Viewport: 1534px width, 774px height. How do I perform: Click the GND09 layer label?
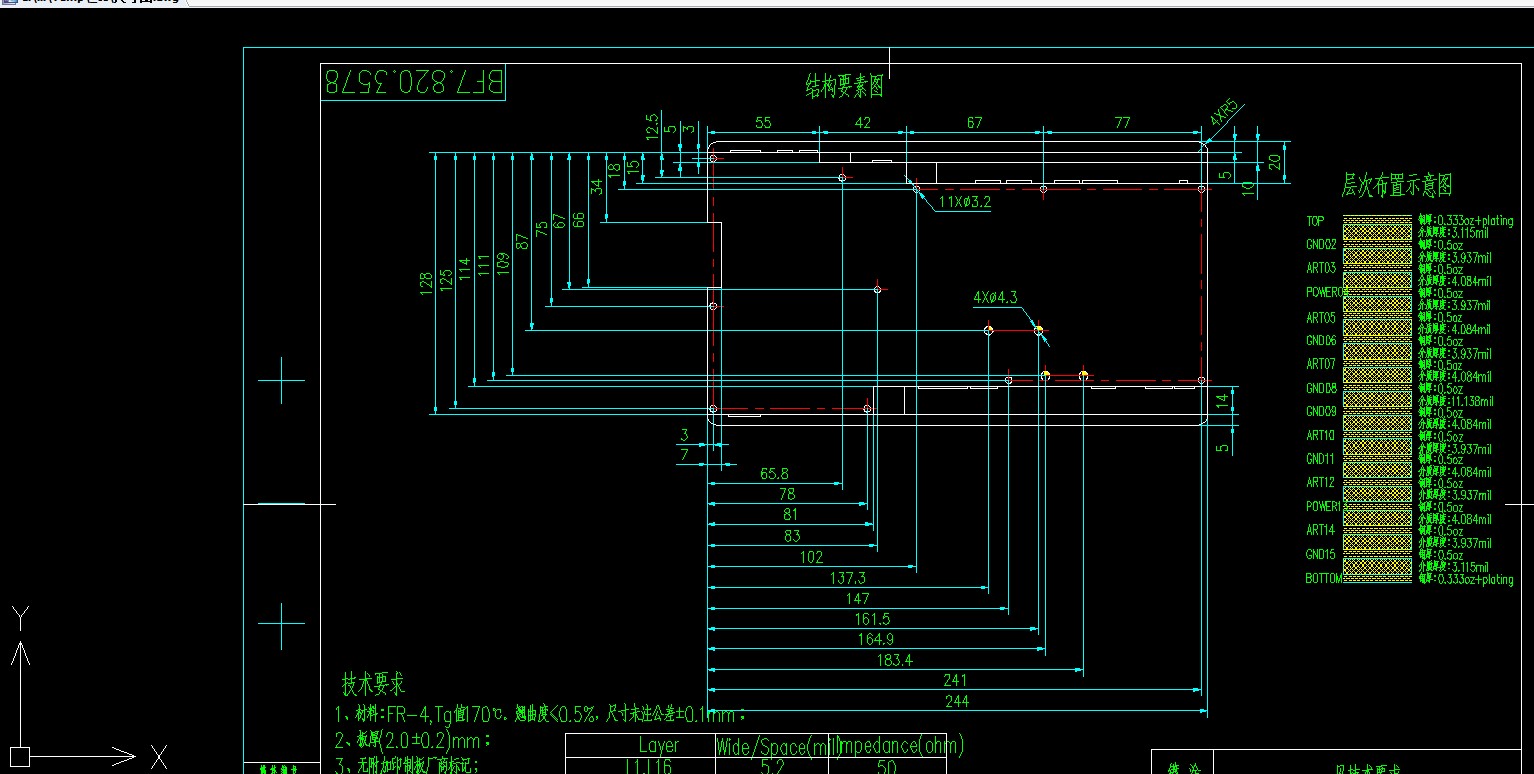[1321, 411]
